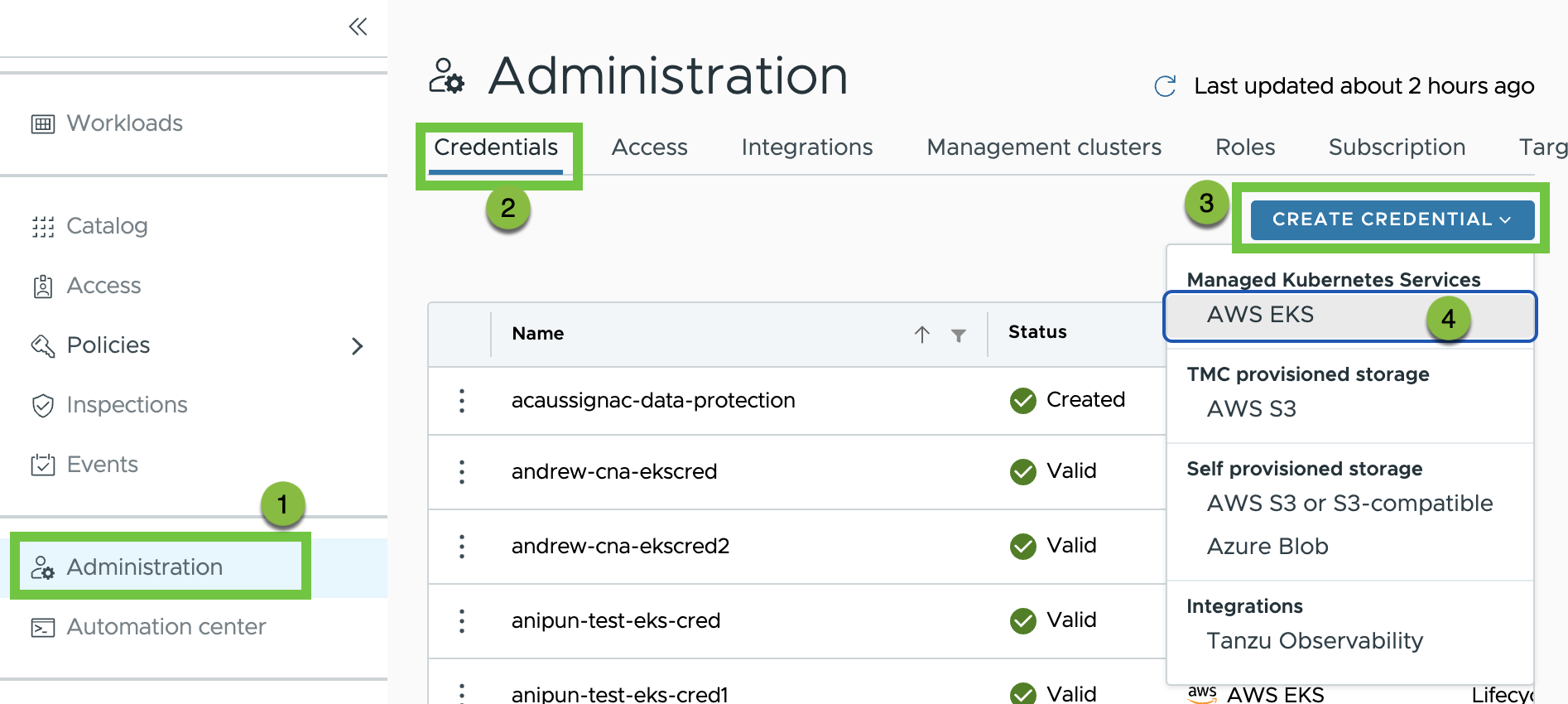This screenshot has height=704, width=1568.
Task: Click green check icon beside Created status
Action: coord(1023,401)
